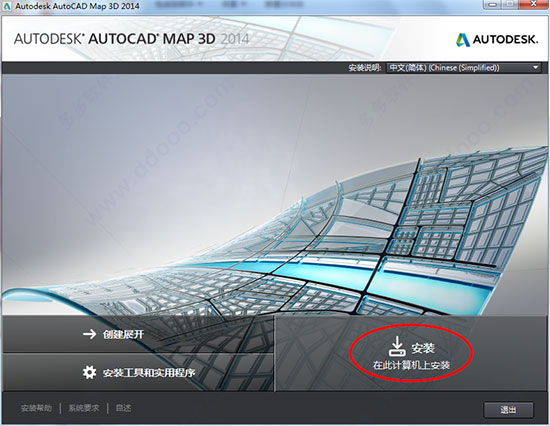Click 在此计算机上安装 install button
Image resolution: width=550 pixels, height=426 pixels.
pyautogui.click(x=411, y=353)
